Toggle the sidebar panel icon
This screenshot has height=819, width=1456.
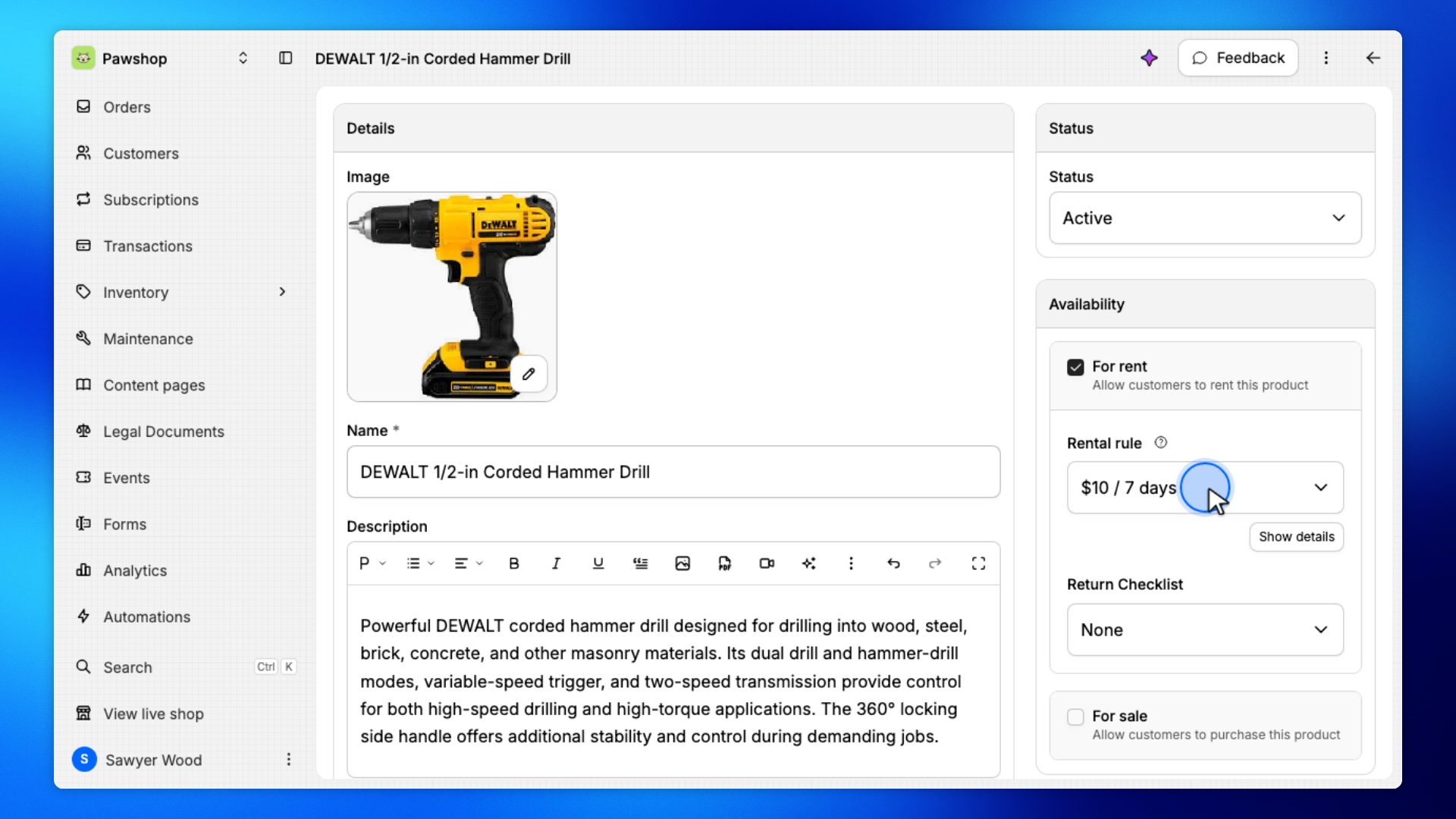coord(285,58)
